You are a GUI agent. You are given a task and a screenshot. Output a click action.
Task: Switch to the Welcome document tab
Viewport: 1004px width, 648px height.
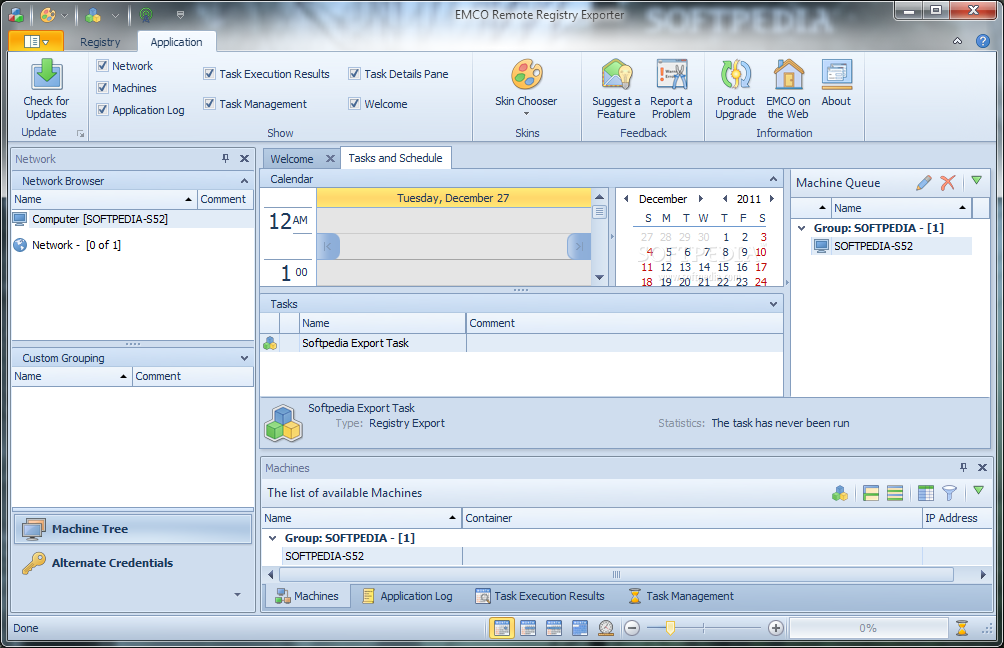tap(292, 159)
